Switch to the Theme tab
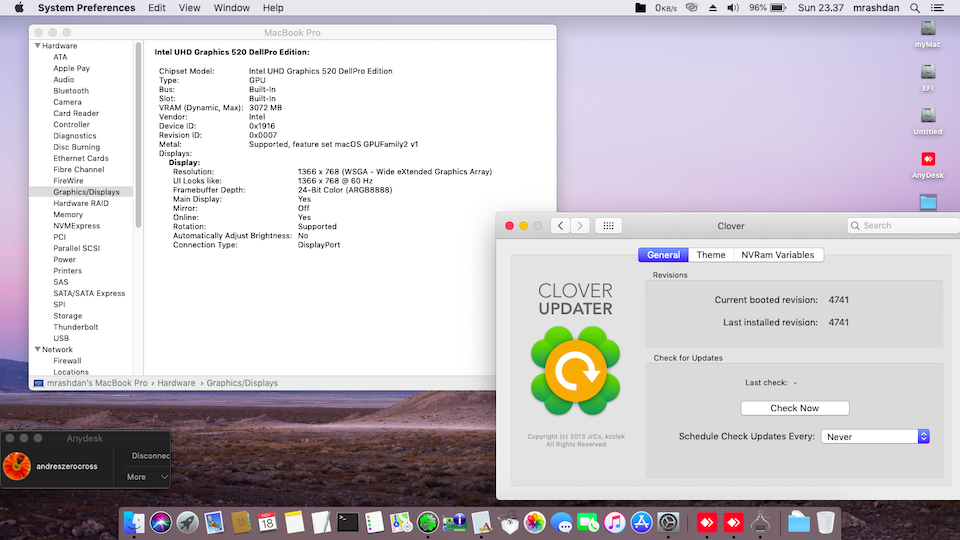 tap(711, 255)
